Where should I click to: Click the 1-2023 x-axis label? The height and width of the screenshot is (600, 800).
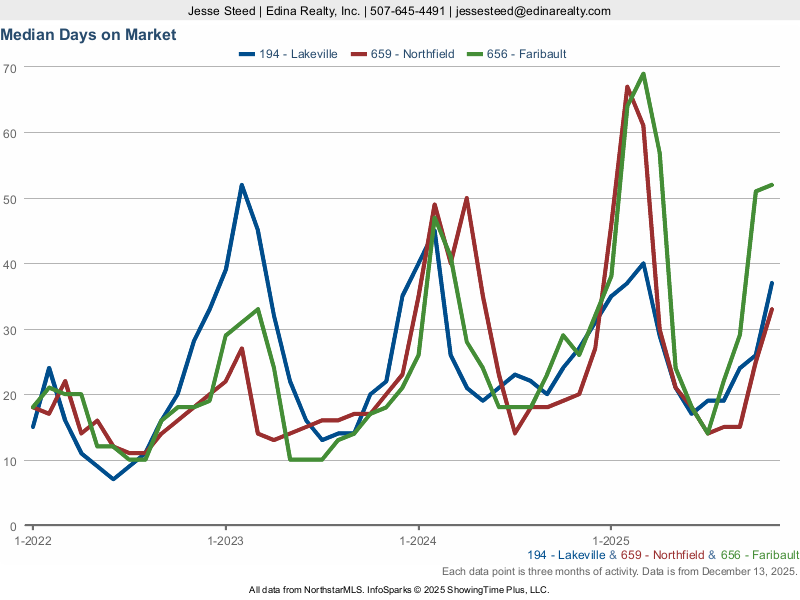(225, 541)
